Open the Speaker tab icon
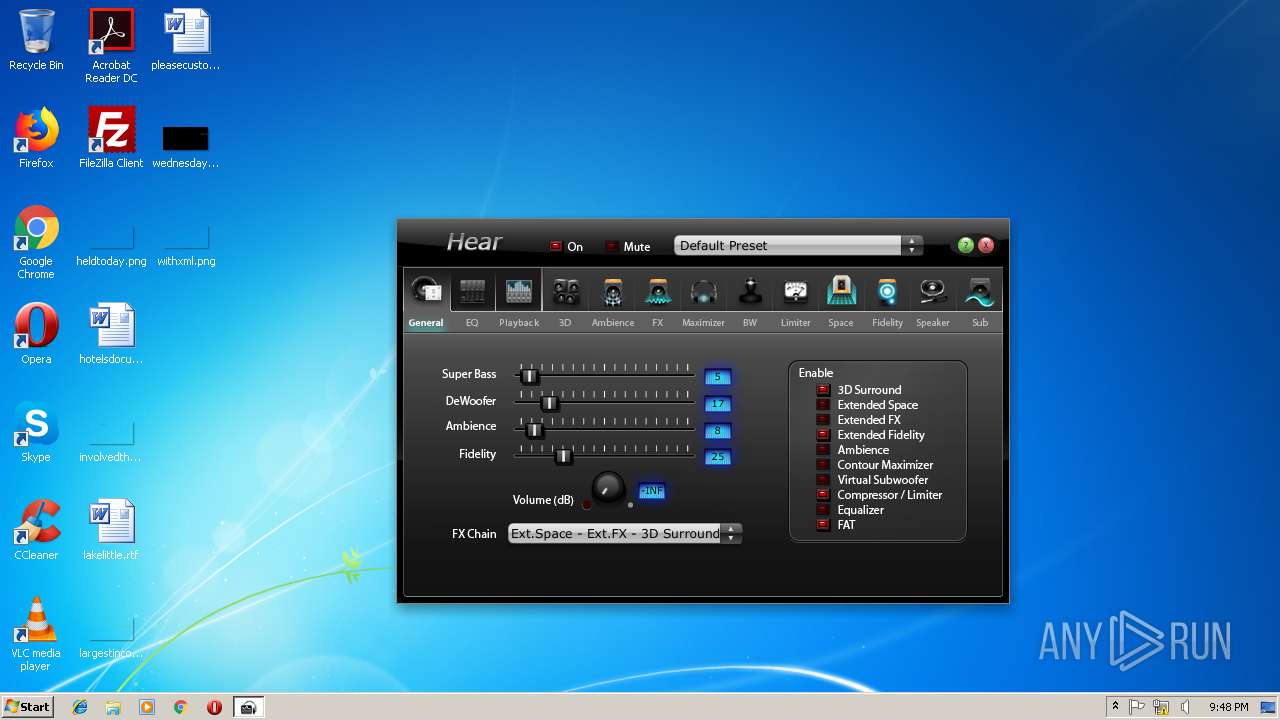The width and height of the screenshot is (1280, 720). click(933, 291)
